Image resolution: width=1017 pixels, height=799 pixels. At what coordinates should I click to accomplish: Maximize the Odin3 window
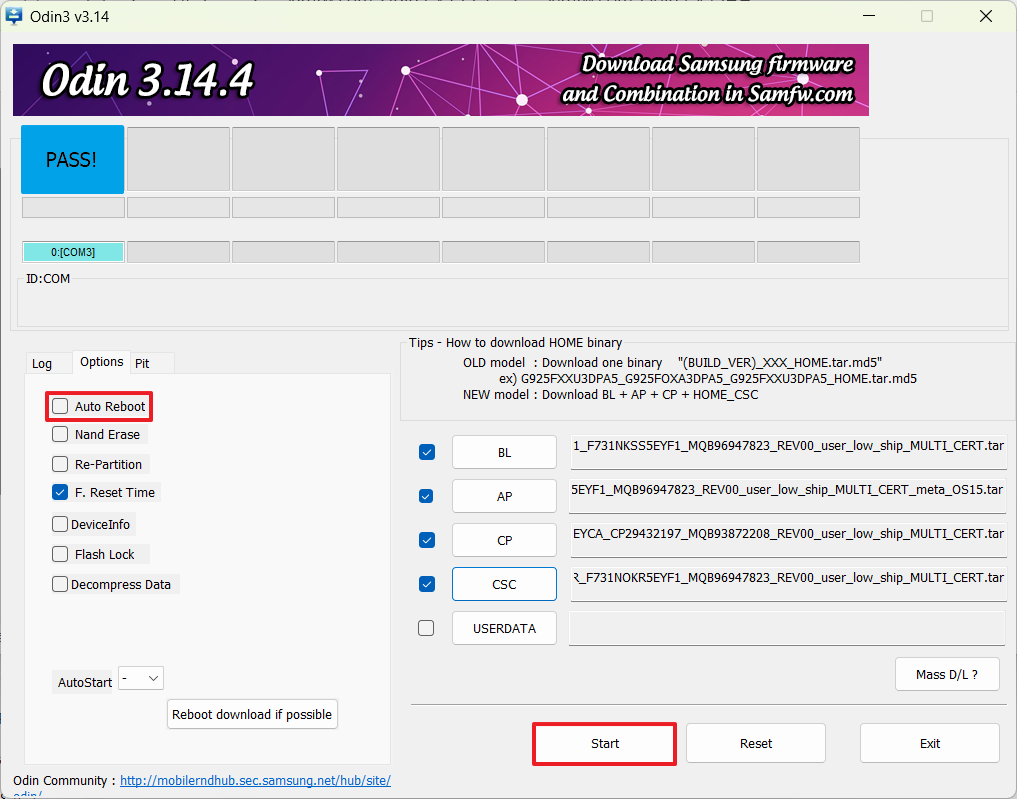coord(927,16)
